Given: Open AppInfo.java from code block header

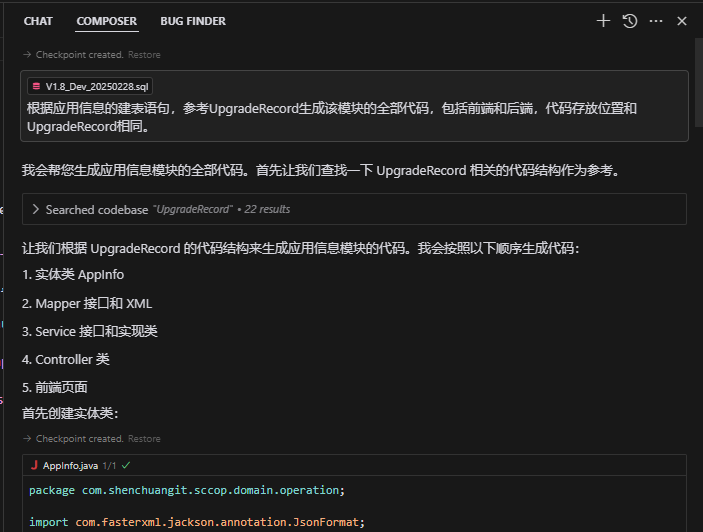Looking at the screenshot, I should (70, 466).
